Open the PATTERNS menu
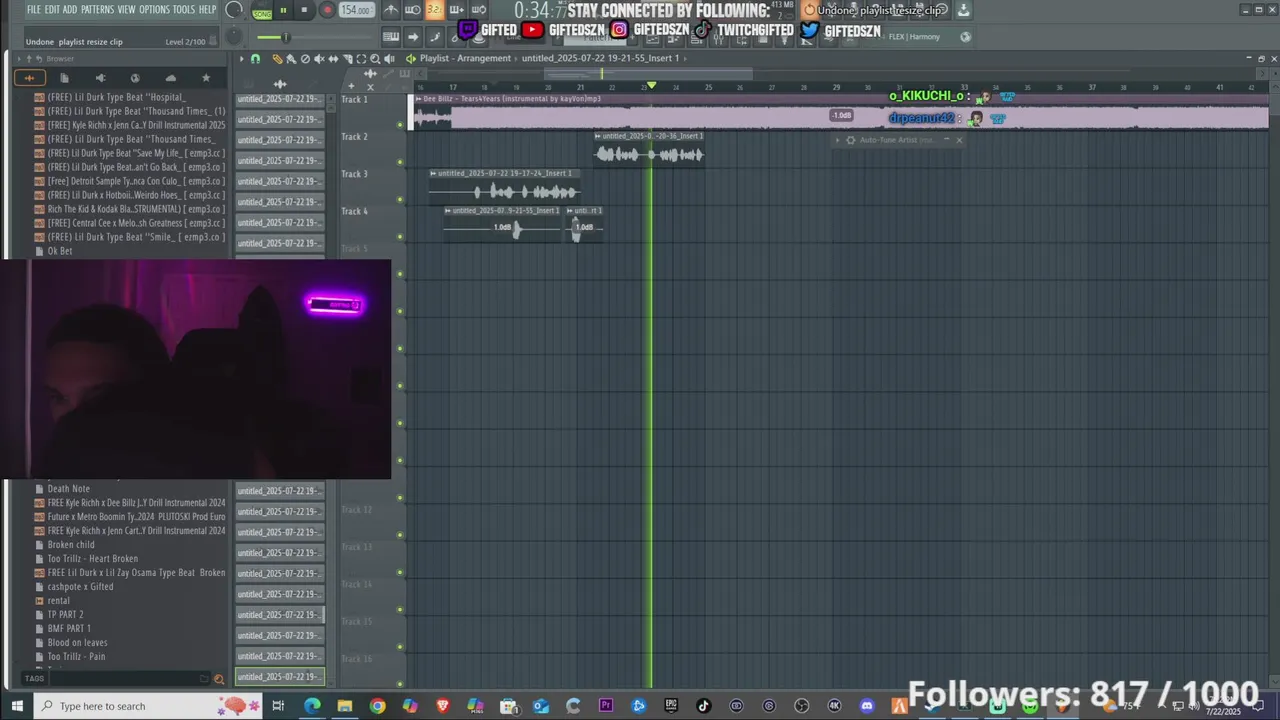1280x720 pixels. 98,9
